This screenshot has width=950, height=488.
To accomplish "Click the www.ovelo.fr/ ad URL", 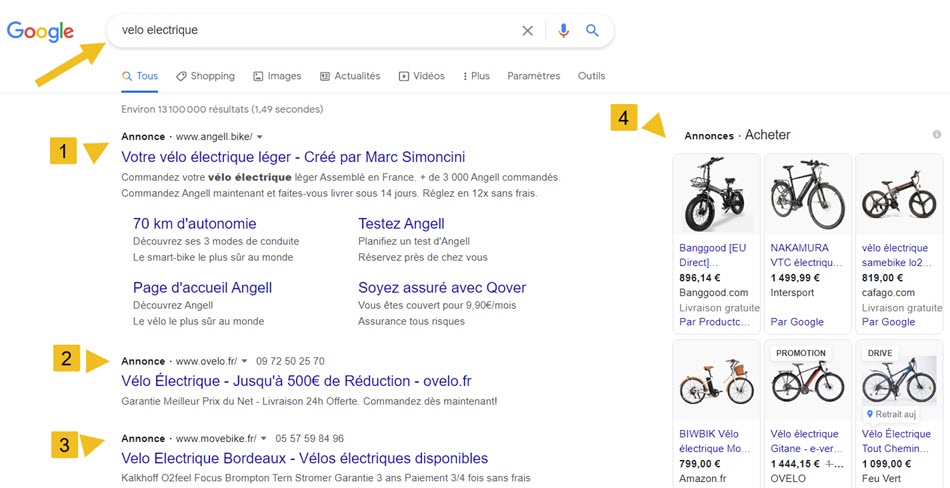I will coord(207,361).
